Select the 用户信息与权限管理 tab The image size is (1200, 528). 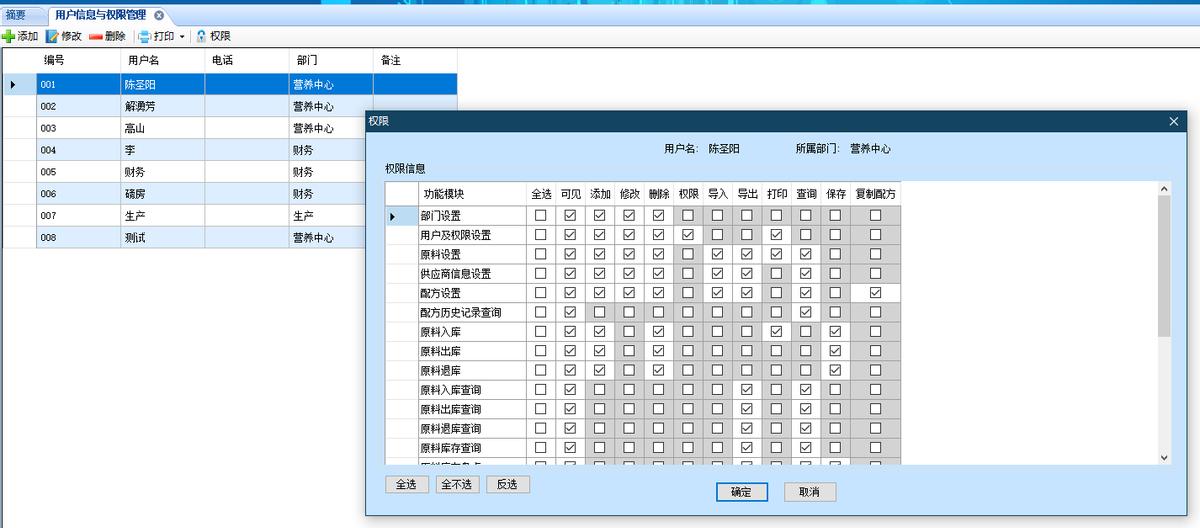point(100,15)
